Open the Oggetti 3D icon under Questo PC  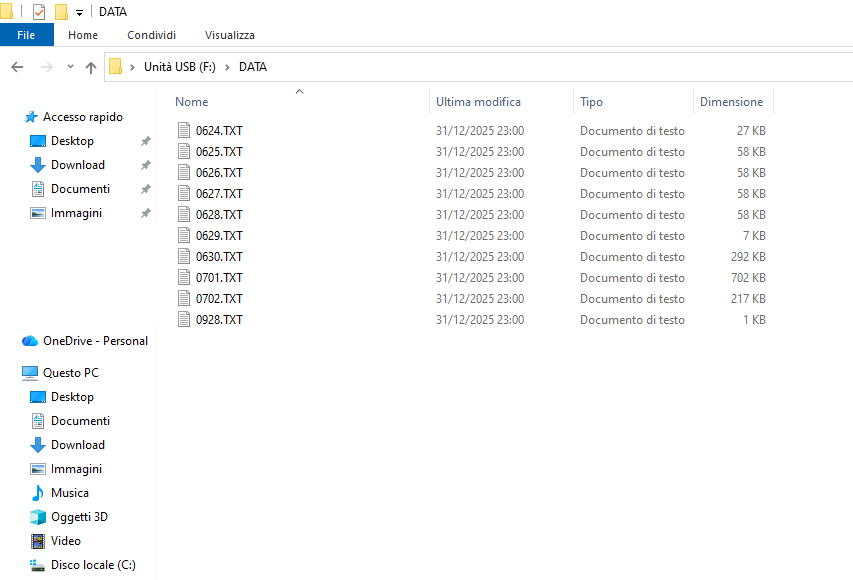coord(38,517)
